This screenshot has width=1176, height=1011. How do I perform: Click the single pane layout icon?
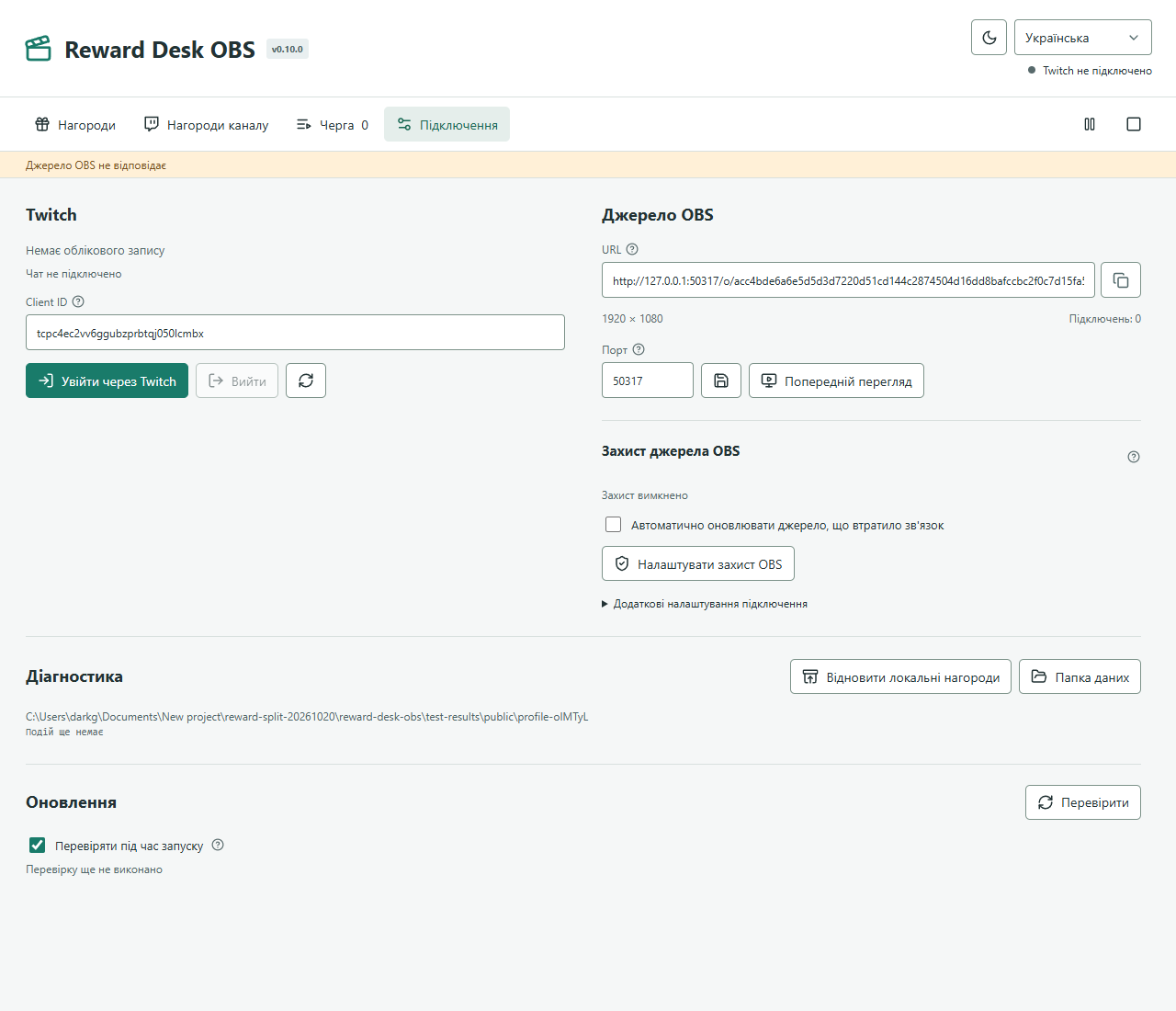coord(1134,124)
